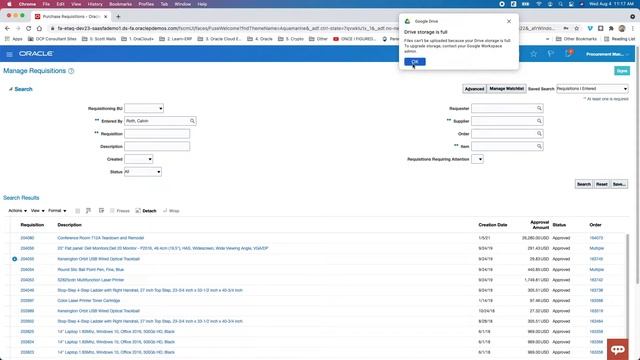Open the View menu in Search Results
Screen dimensions: 640x360
pos(38,211)
